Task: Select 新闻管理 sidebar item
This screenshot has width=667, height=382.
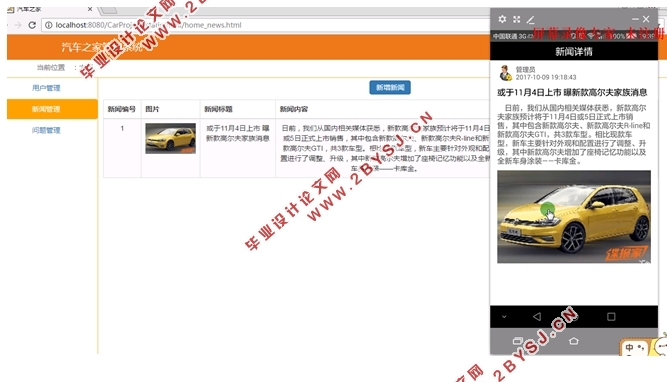Action: 52,109
